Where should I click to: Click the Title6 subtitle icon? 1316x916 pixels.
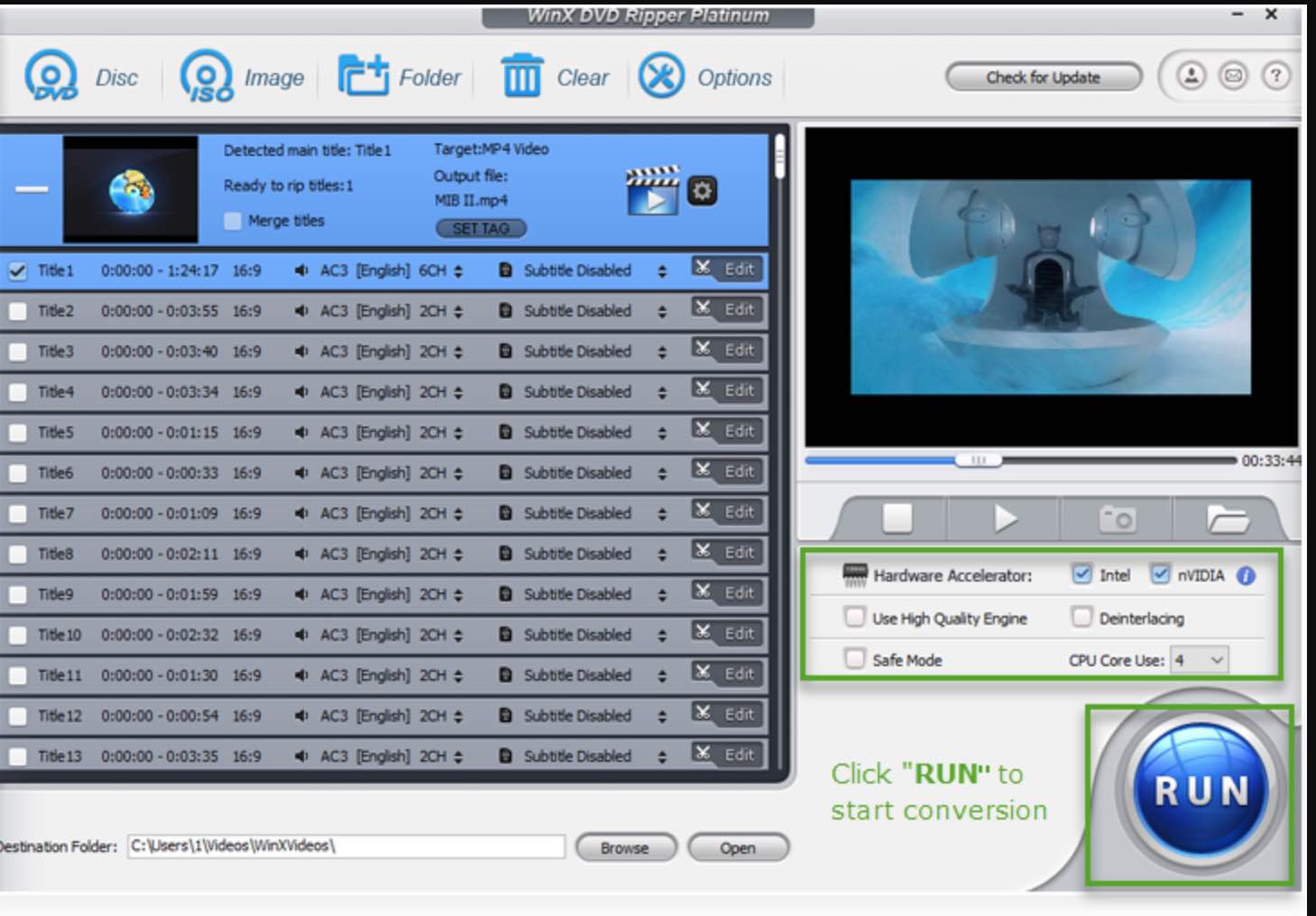[505, 472]
